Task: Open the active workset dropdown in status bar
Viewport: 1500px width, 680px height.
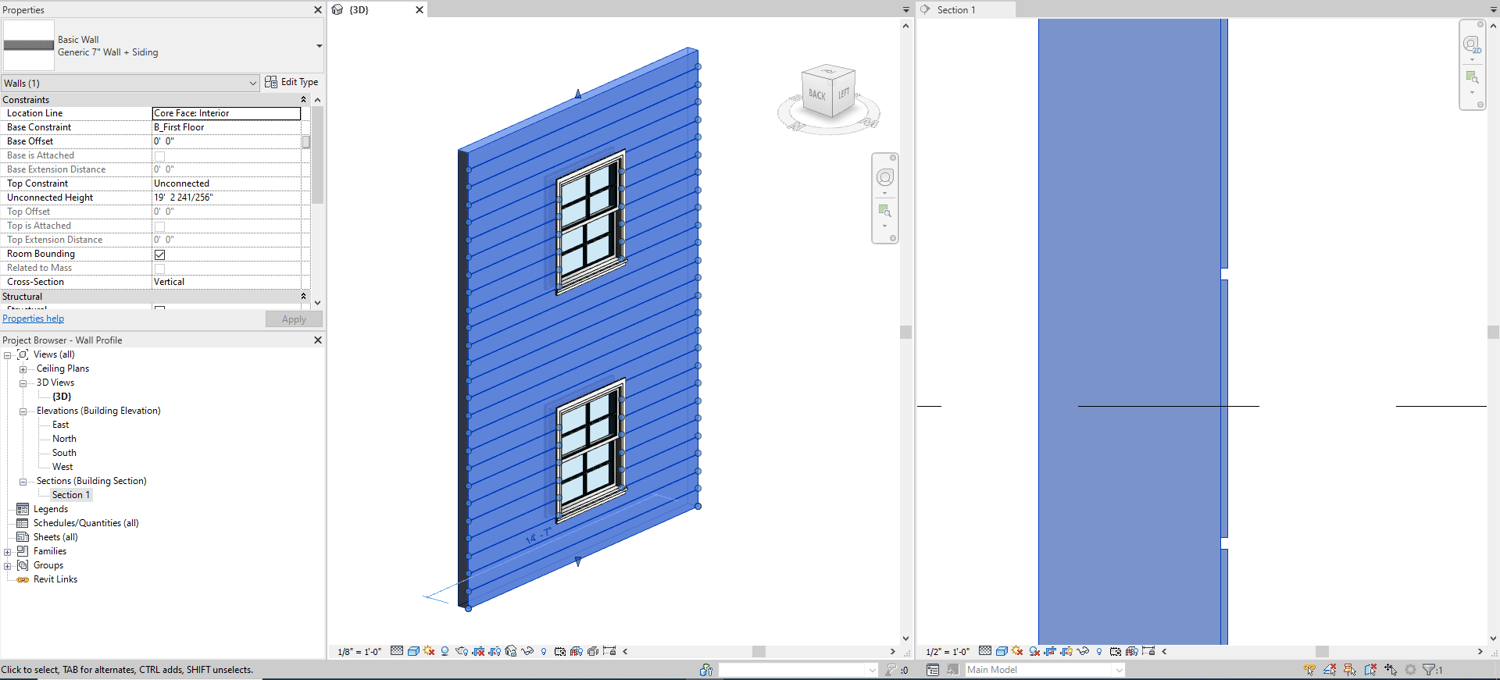Action: pos(799,670)
